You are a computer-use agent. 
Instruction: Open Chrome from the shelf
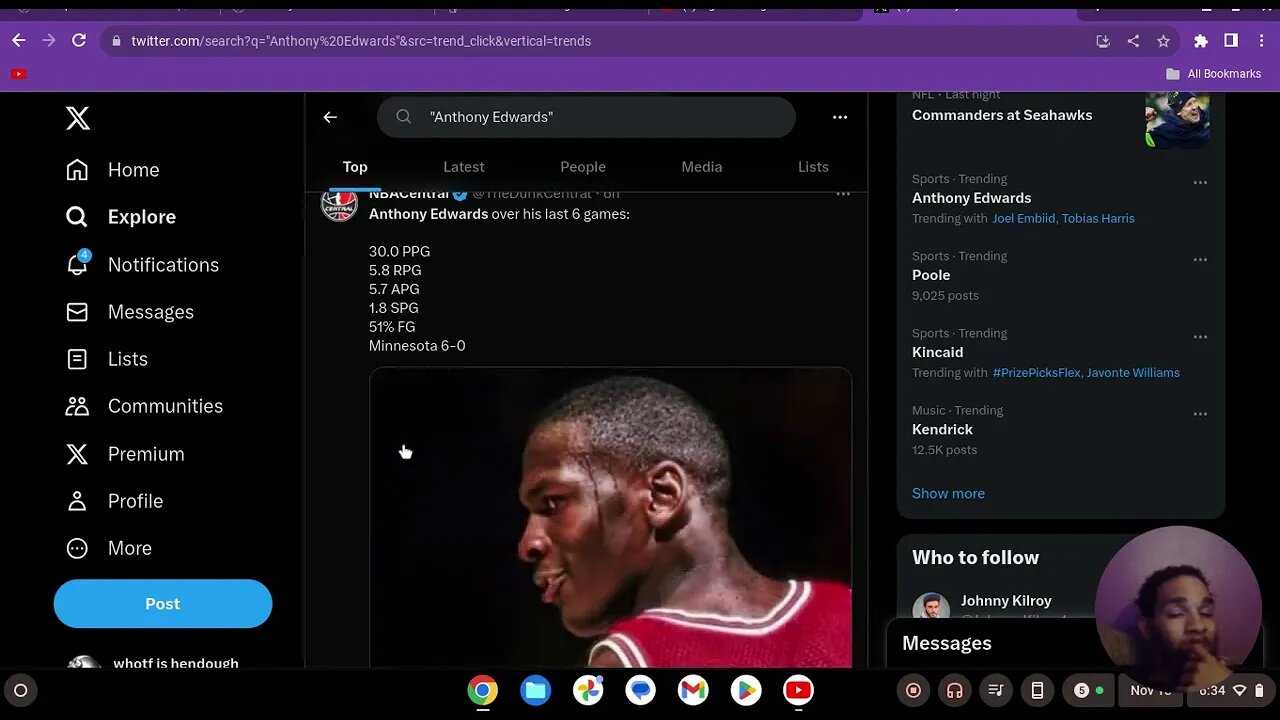click(482, 690)
